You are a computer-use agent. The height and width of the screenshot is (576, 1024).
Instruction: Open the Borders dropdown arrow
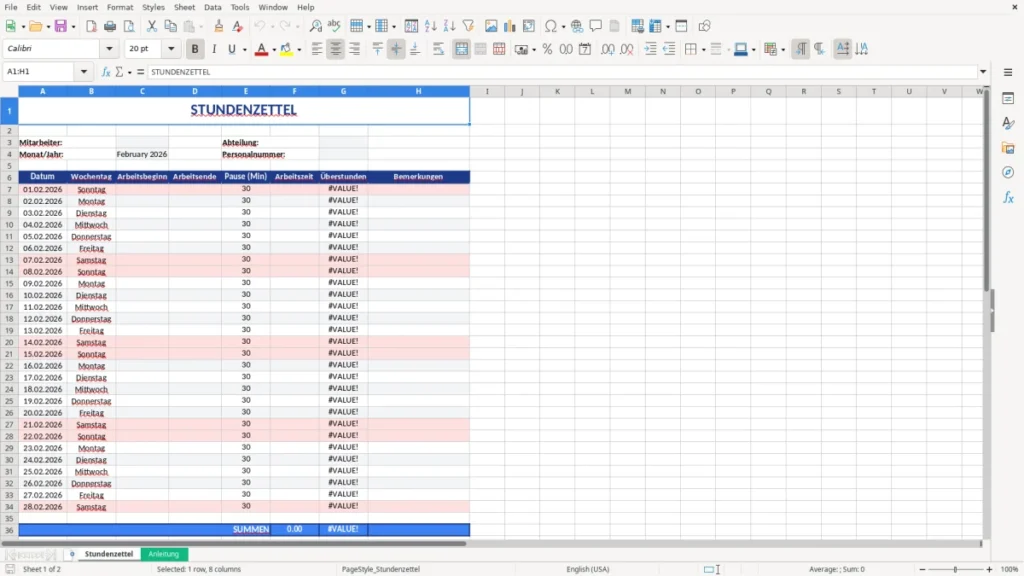pos(703,50)
